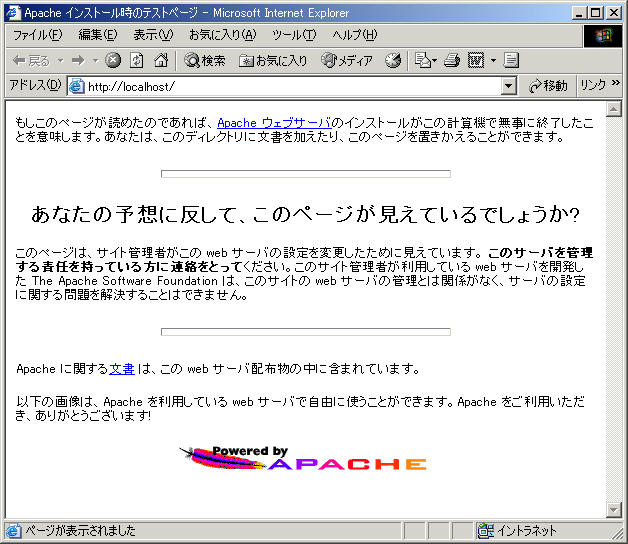Go to Home page icon
The width and height of the screenshot is (628, 544).
pyautogui.click(x=161, y=60)
